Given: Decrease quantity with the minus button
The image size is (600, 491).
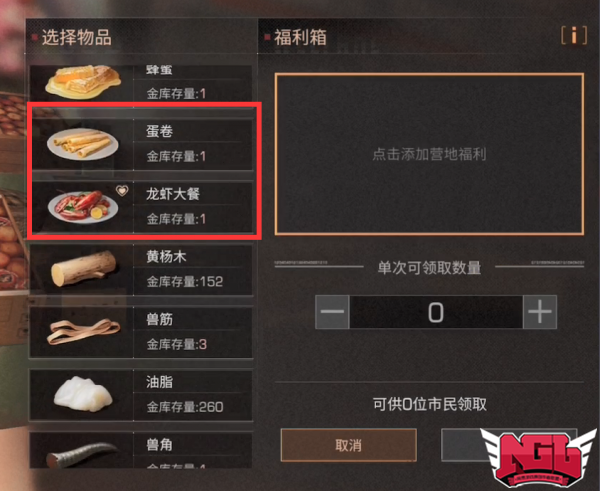Looking at the screenshot, I should coord(332,312).
